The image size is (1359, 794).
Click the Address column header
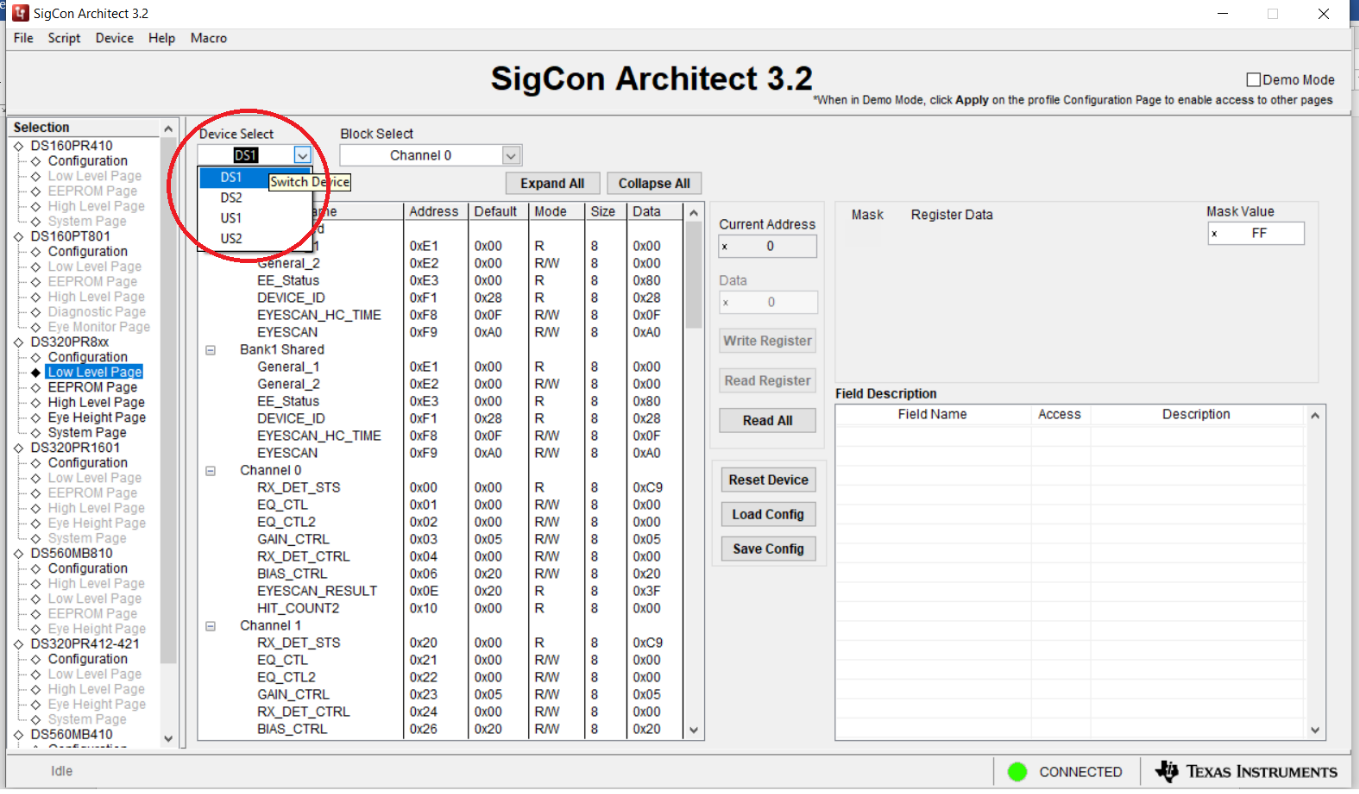point(434,212)
